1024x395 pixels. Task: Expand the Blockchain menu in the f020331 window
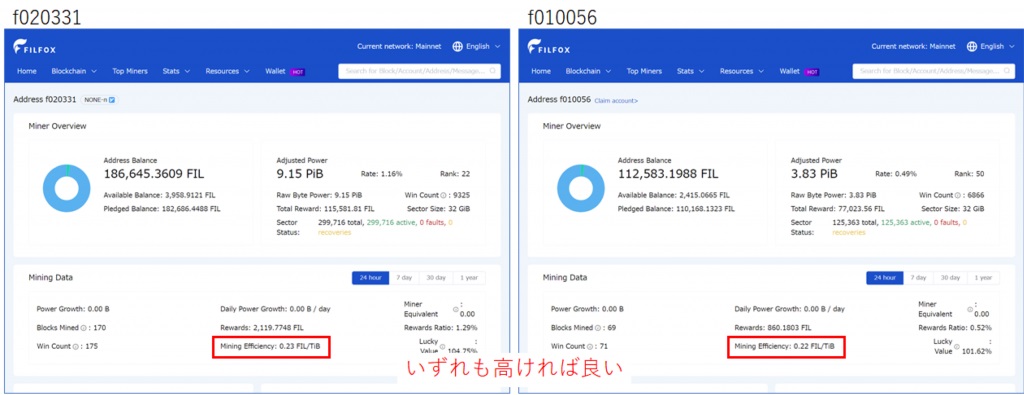point(74,71)
